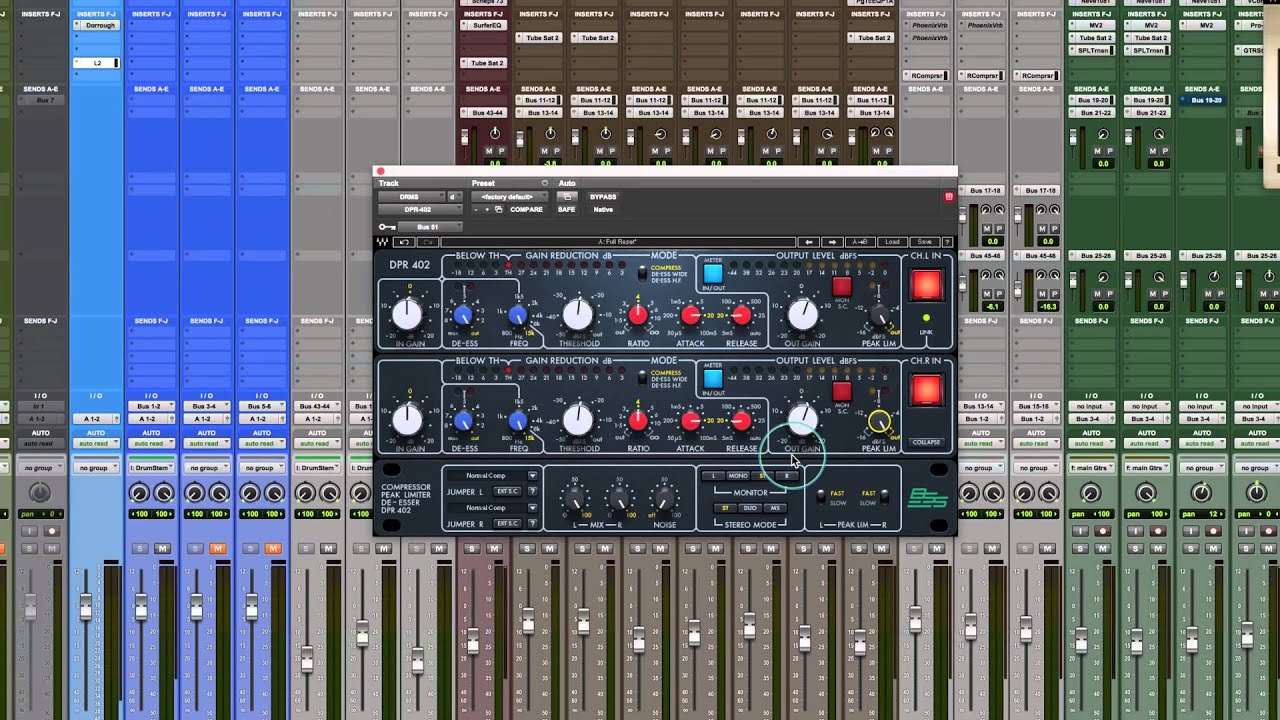1280x720 pixels.
Task: Open the Bus 7 send on mixer
Action: click(42, 100)
